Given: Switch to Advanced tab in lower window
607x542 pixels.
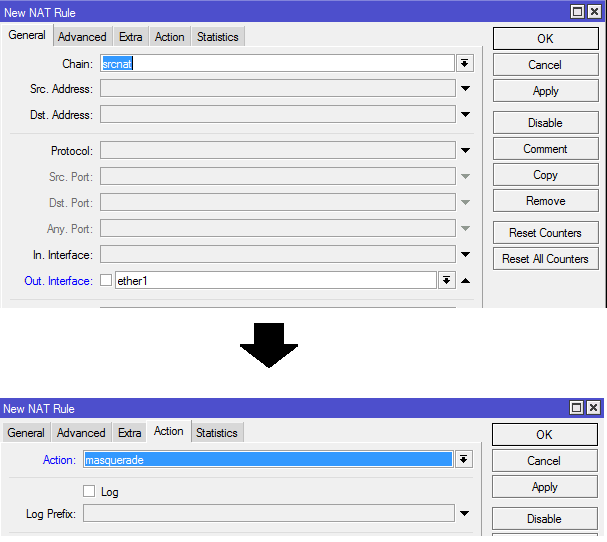Looking at the screenshot, I should [81, 432].
